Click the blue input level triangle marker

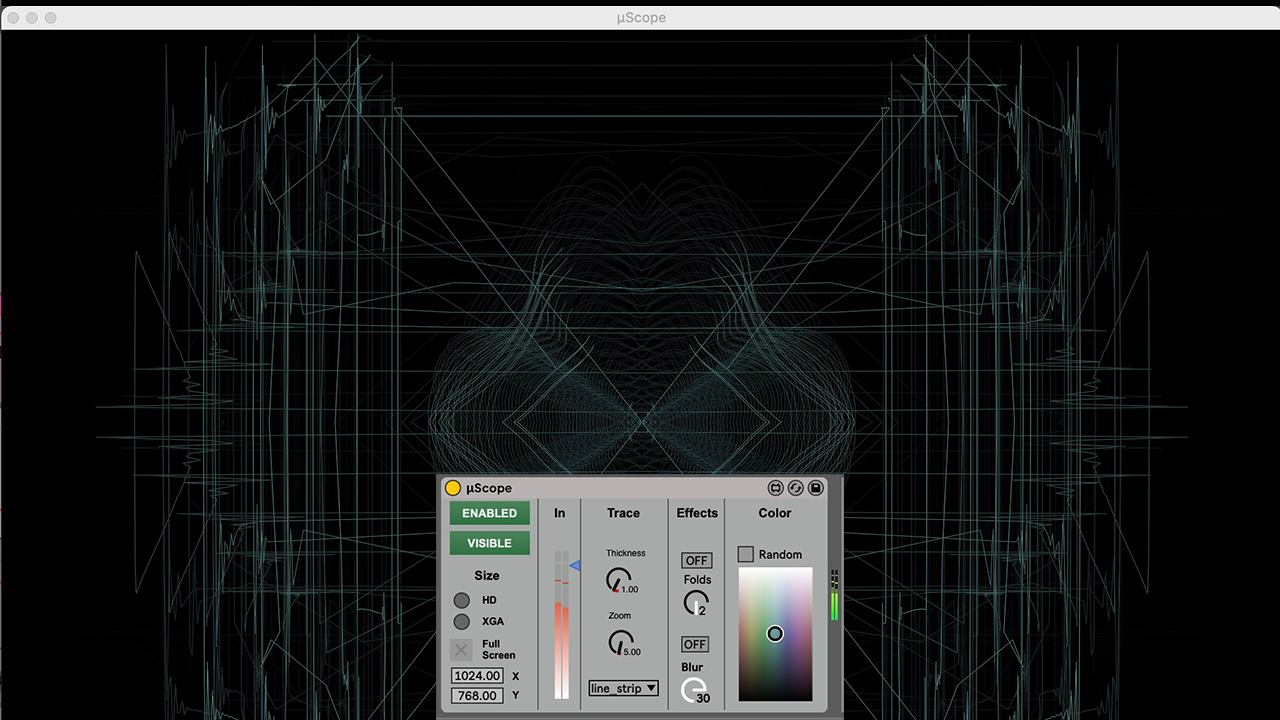pyautogui.click(x=575, y=566)
